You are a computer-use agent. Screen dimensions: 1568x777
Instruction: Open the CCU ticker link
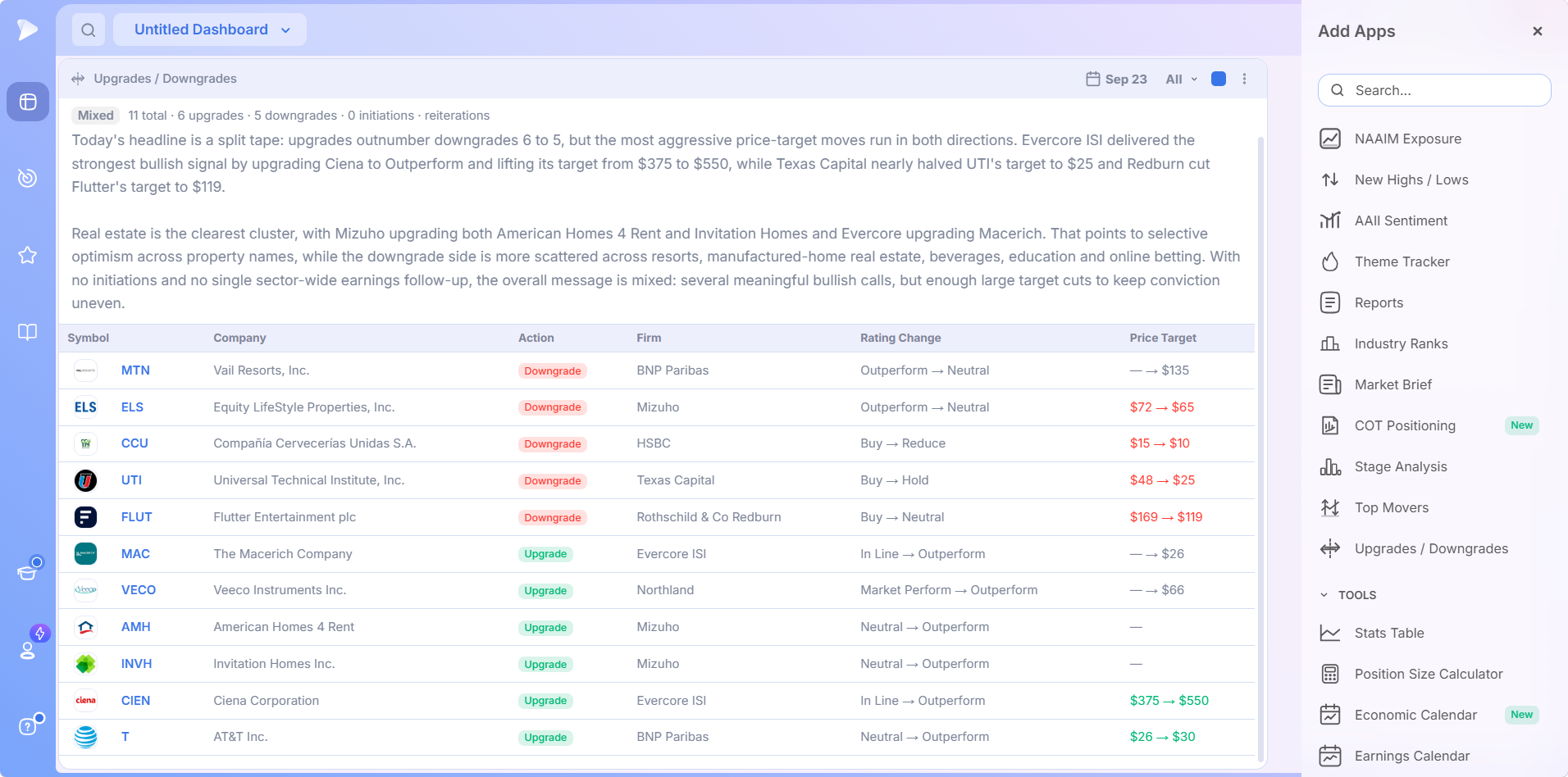(x=134, y=443)
